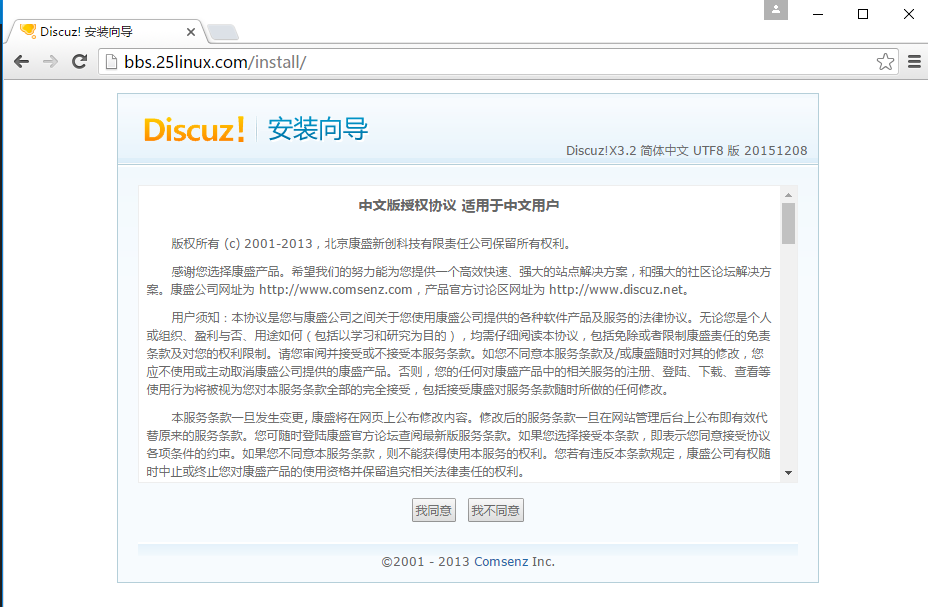Click the heading 中文版授权协议 适用于中文用户

click(459, 205)
